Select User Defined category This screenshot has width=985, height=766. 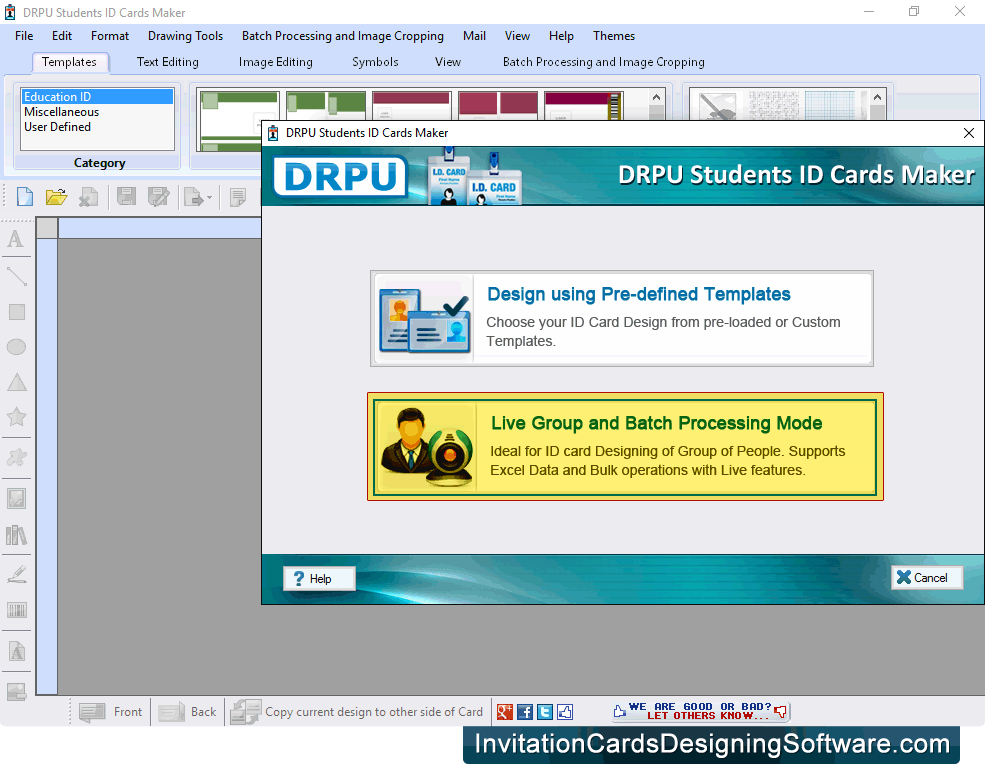[x=97, y=127]
